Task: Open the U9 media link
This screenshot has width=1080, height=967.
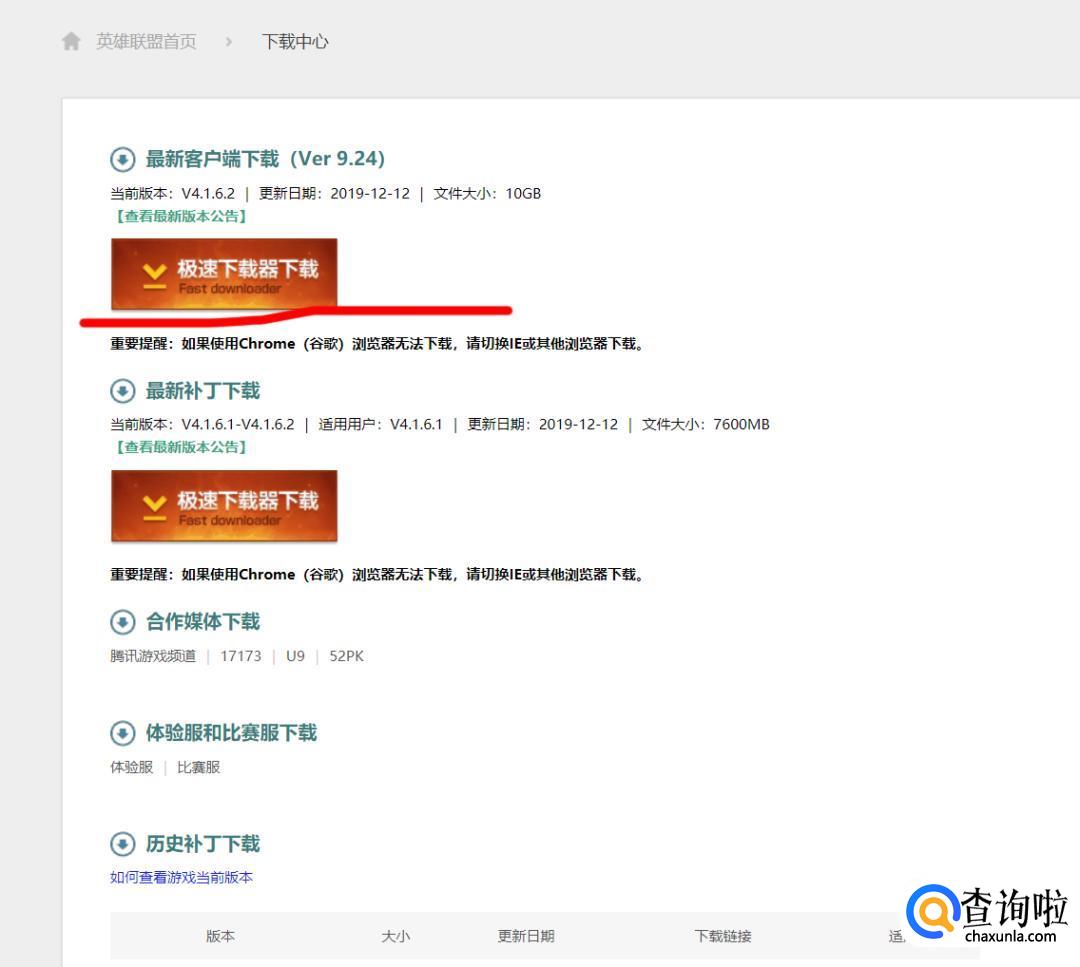Action: pos(295,656)
